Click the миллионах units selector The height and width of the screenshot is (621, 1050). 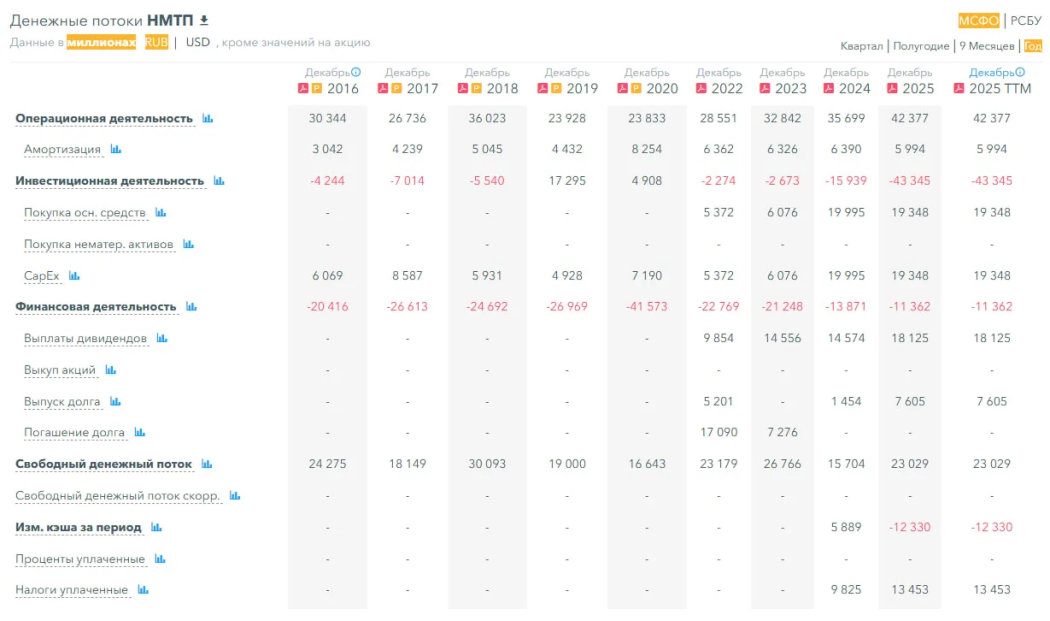coord(101,42)
